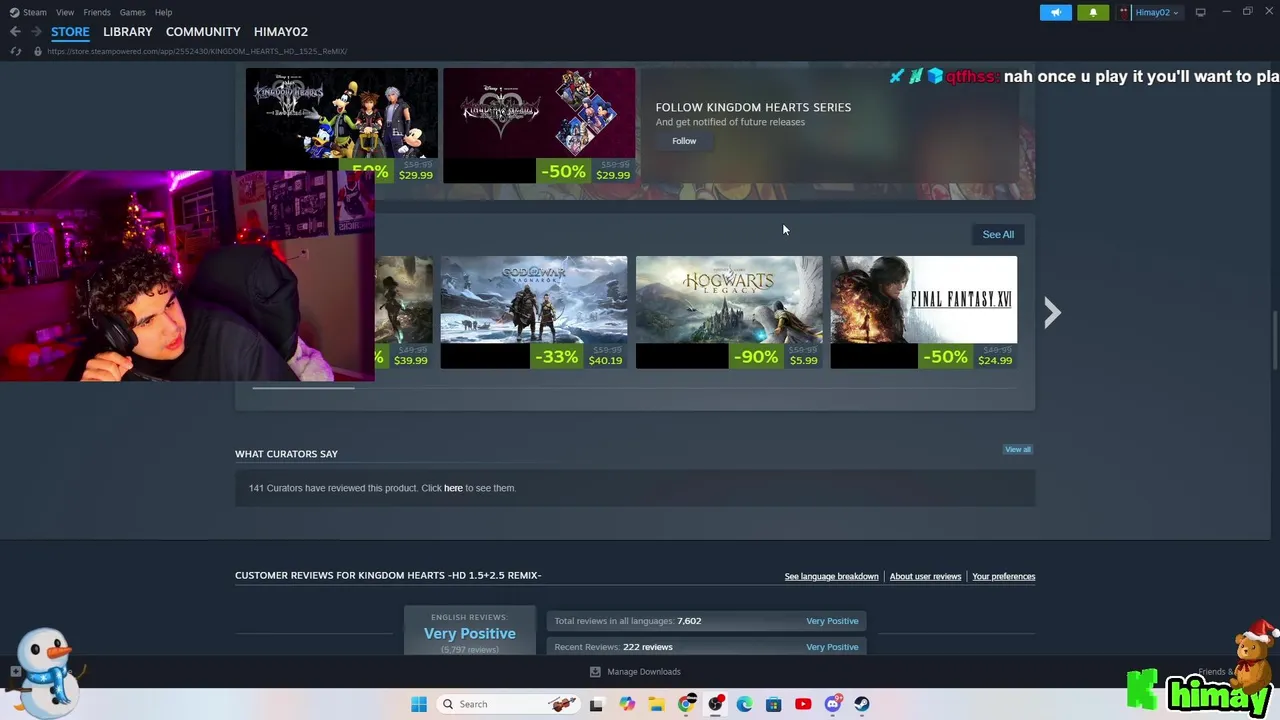
Task: Click English Reviews Very Positive summary
Action: point(470,633)
